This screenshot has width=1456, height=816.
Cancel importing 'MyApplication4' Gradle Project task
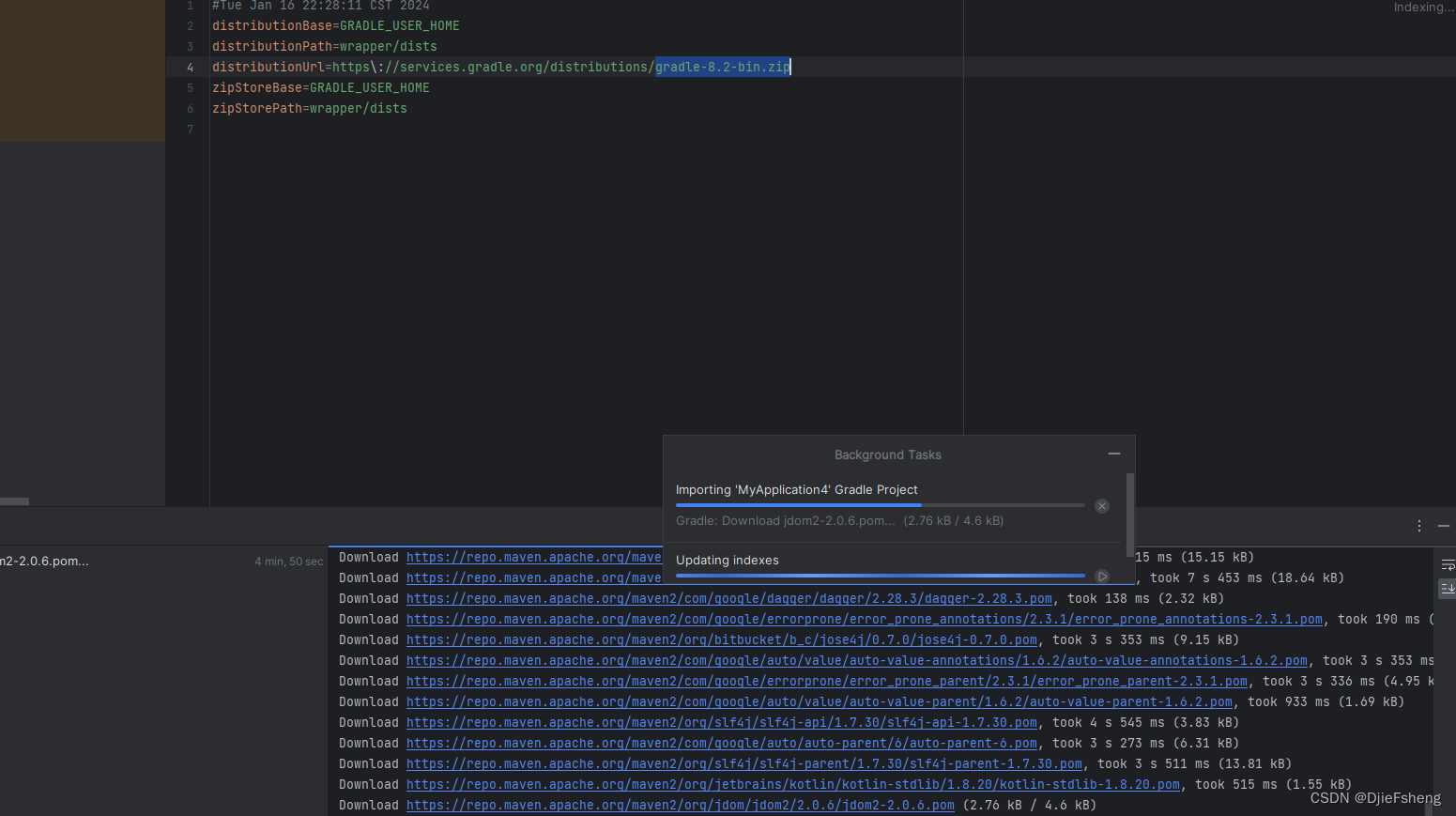coord(1101,505)
